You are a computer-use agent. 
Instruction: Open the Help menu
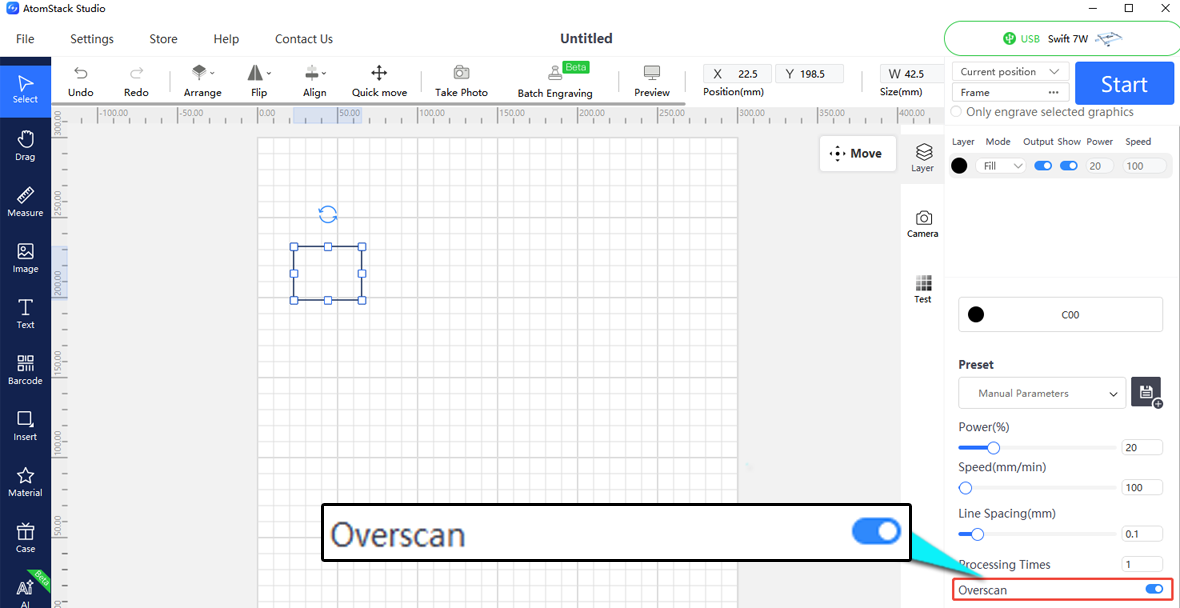226,39
